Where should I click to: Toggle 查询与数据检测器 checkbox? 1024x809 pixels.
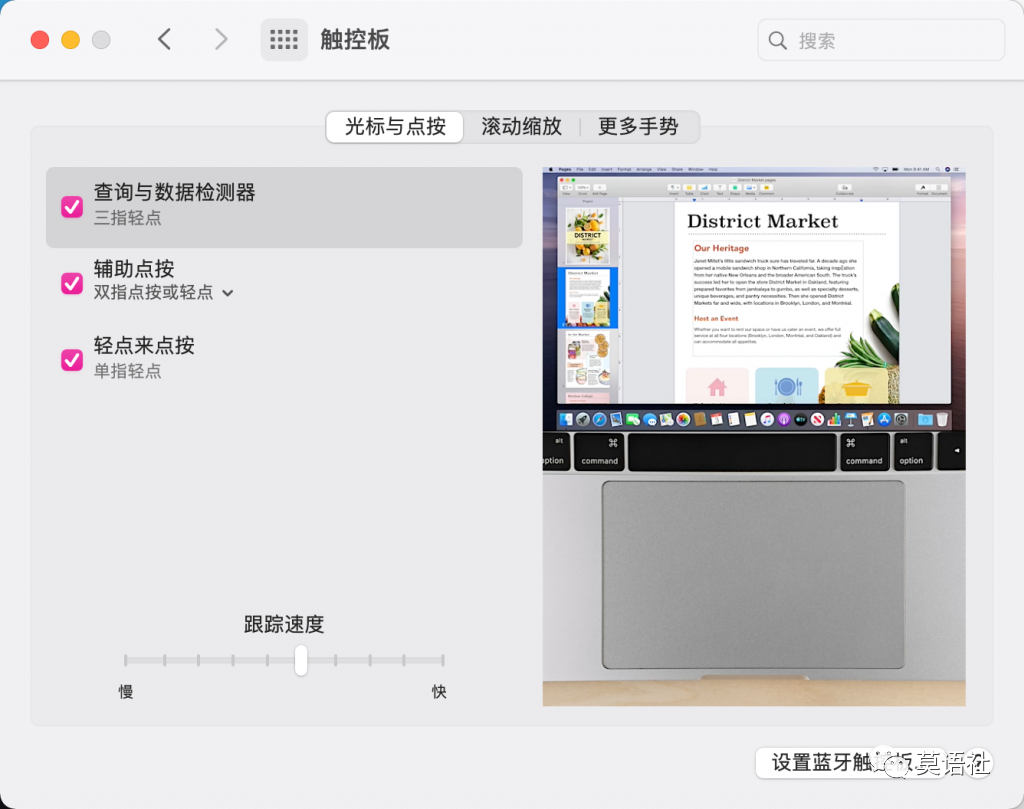(x=72, y=207)
